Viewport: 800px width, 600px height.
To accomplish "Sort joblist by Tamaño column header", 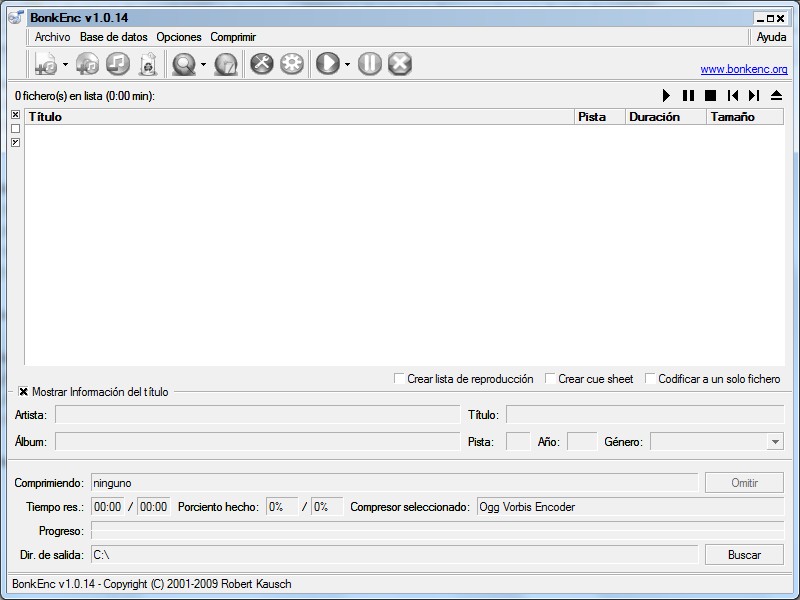I will pyautogui.click(x=745, y=117).
